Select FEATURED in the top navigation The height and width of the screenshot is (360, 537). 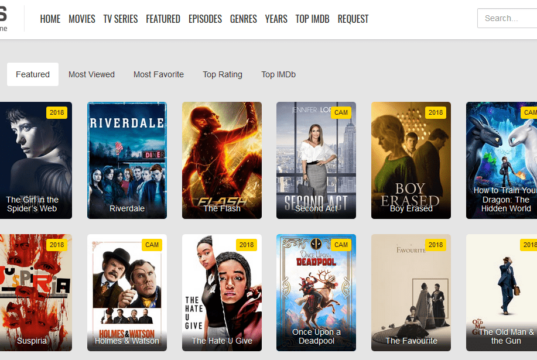click(x=163, y=19)
